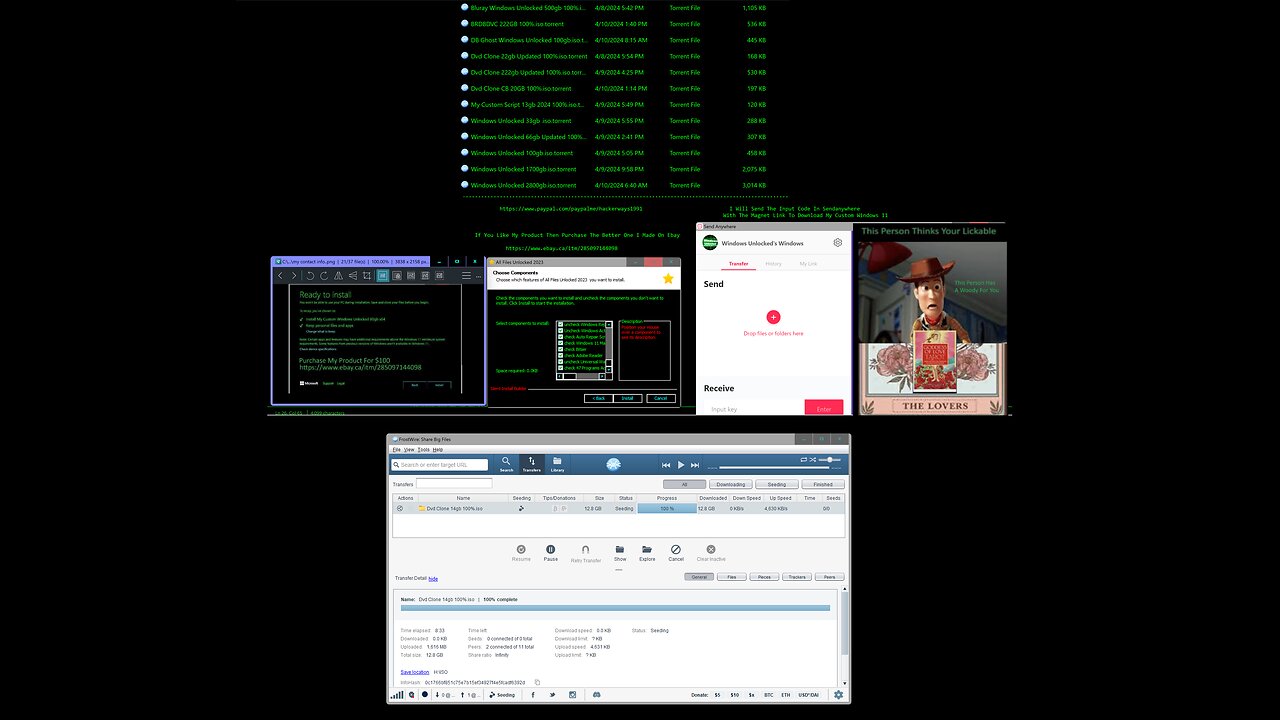Open the View menu in FrostWire
Viewport: 1280px width, 720px height.
pos(409,449)
